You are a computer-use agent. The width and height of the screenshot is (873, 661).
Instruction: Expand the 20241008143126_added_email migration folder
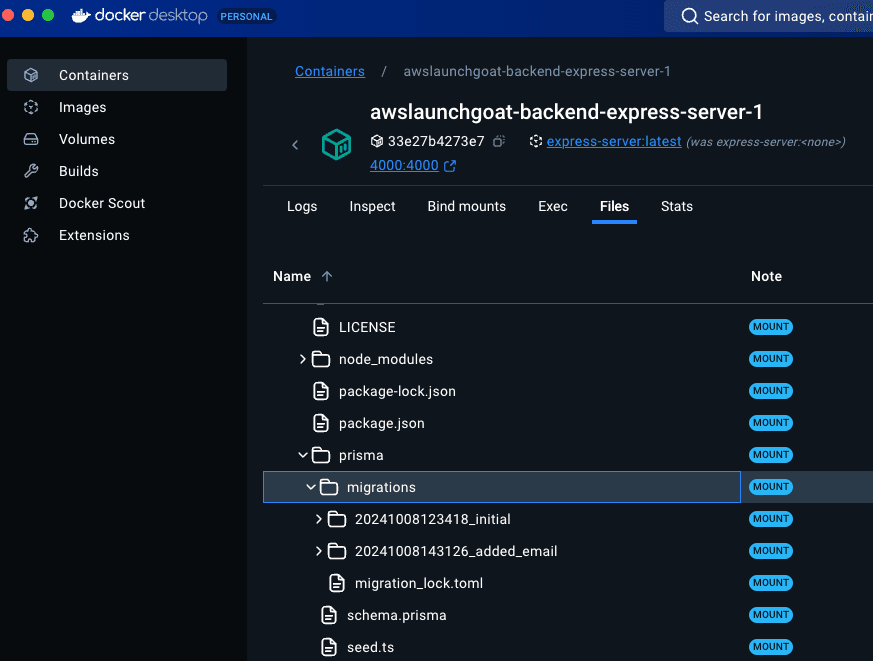[319, 551]
